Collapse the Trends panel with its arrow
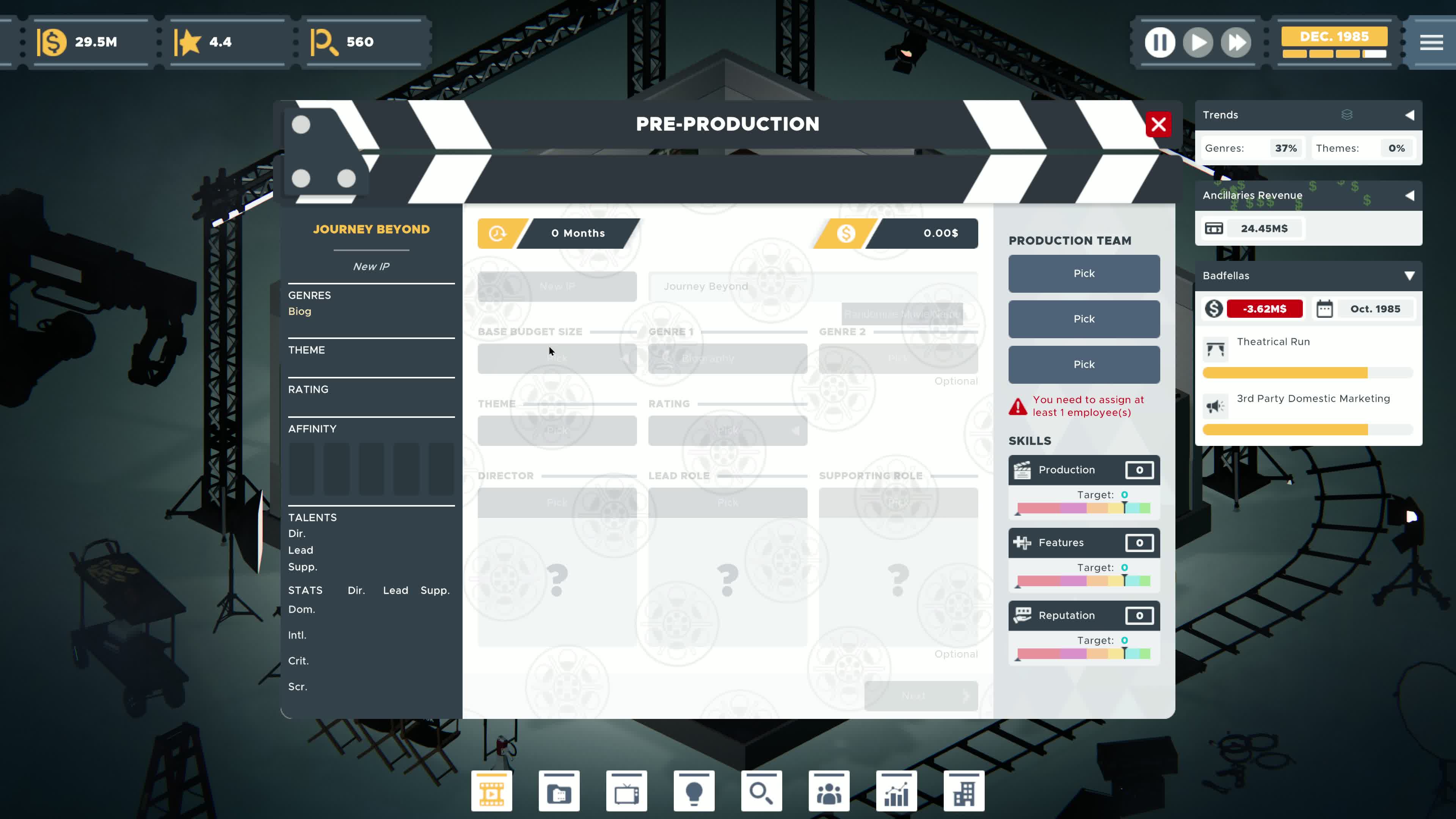 [1409, 115]
